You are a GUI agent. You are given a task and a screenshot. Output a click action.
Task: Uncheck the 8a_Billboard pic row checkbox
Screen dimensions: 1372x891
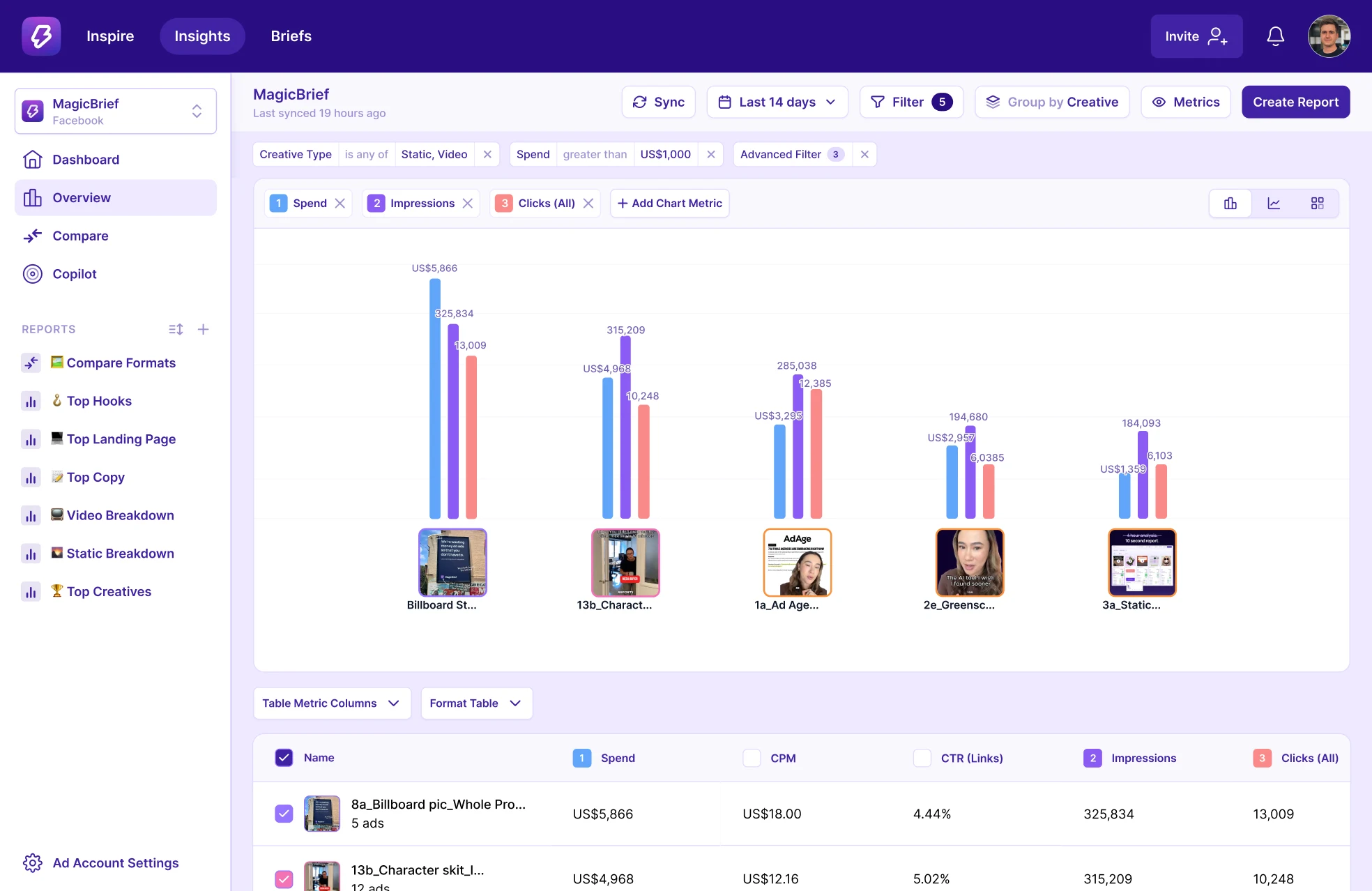click(284, 814)
